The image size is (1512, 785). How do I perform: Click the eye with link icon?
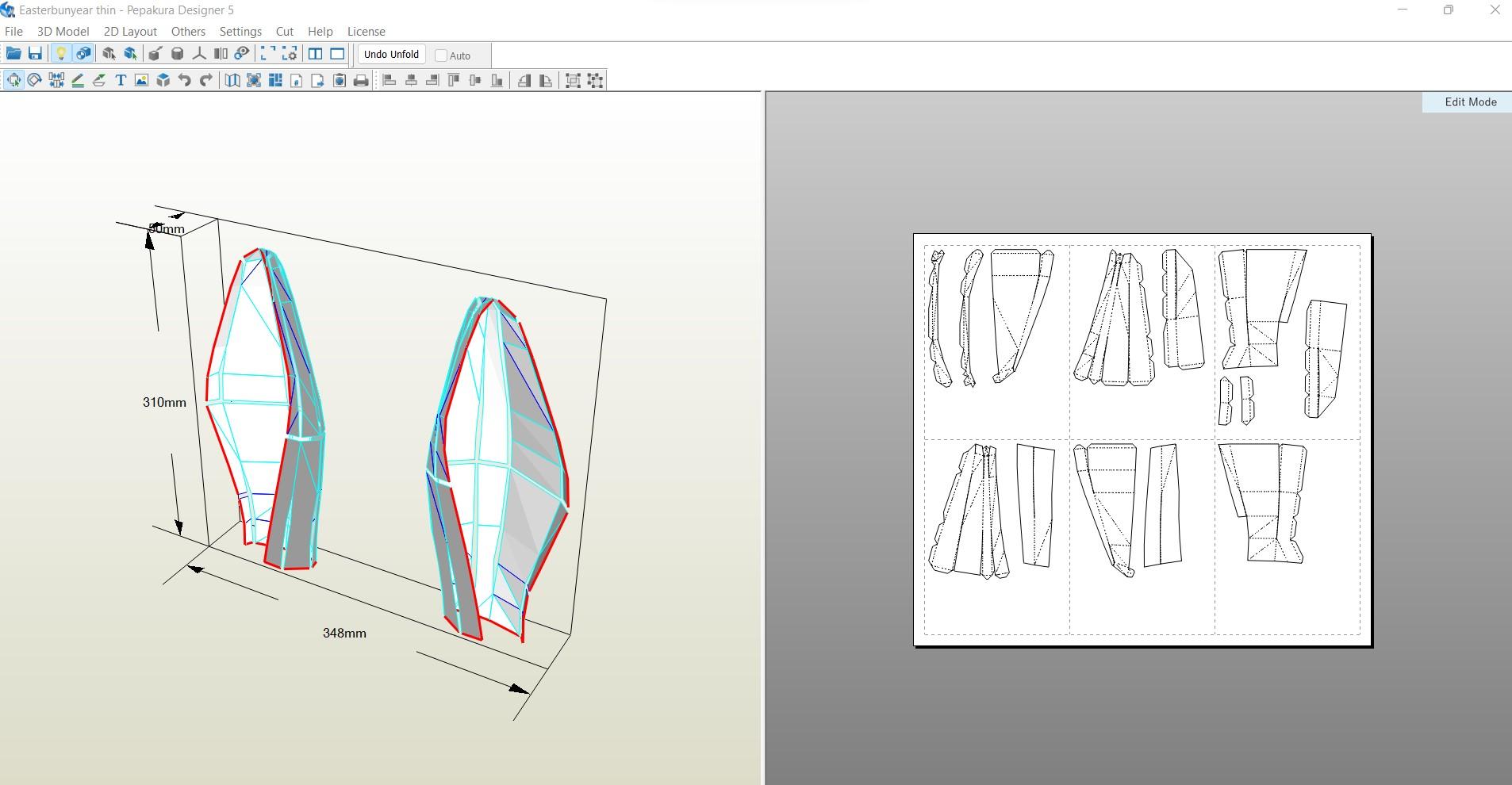pyautogui.click(x=243, y=54)
